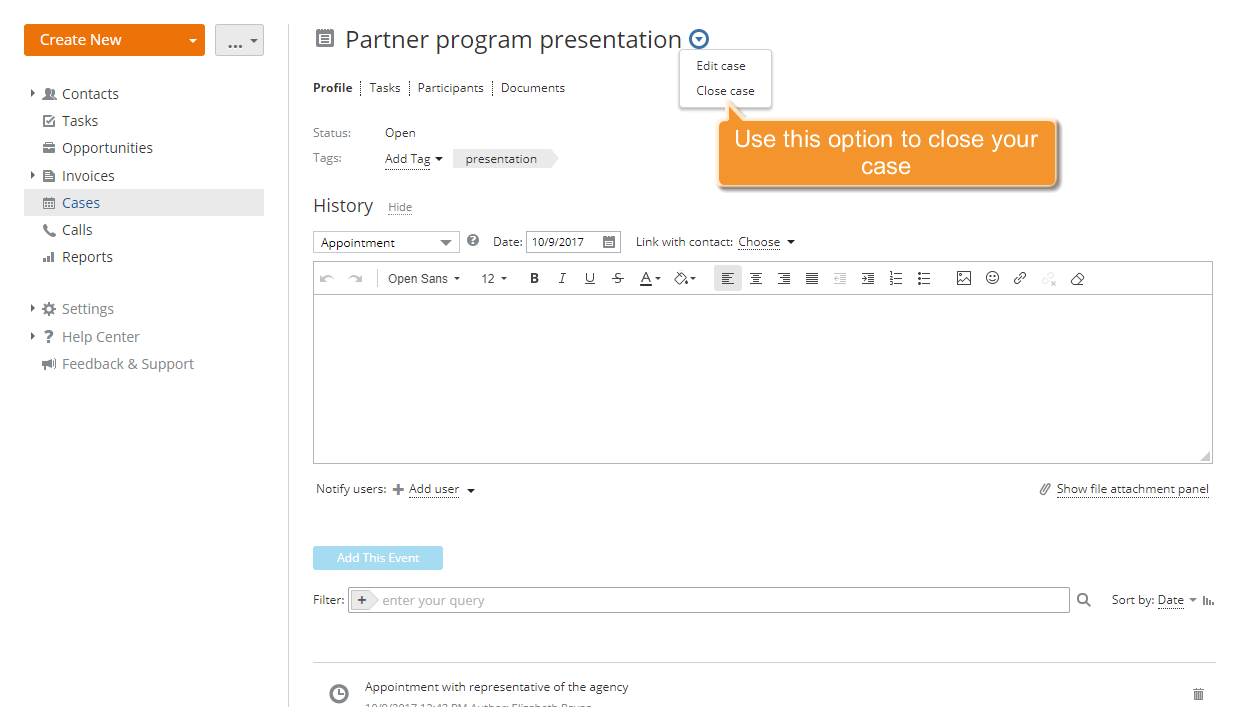Viewport: 1240px width, 708px height.
Task: Insert an emoji in the text editor
Action: [x=991, y=278]
